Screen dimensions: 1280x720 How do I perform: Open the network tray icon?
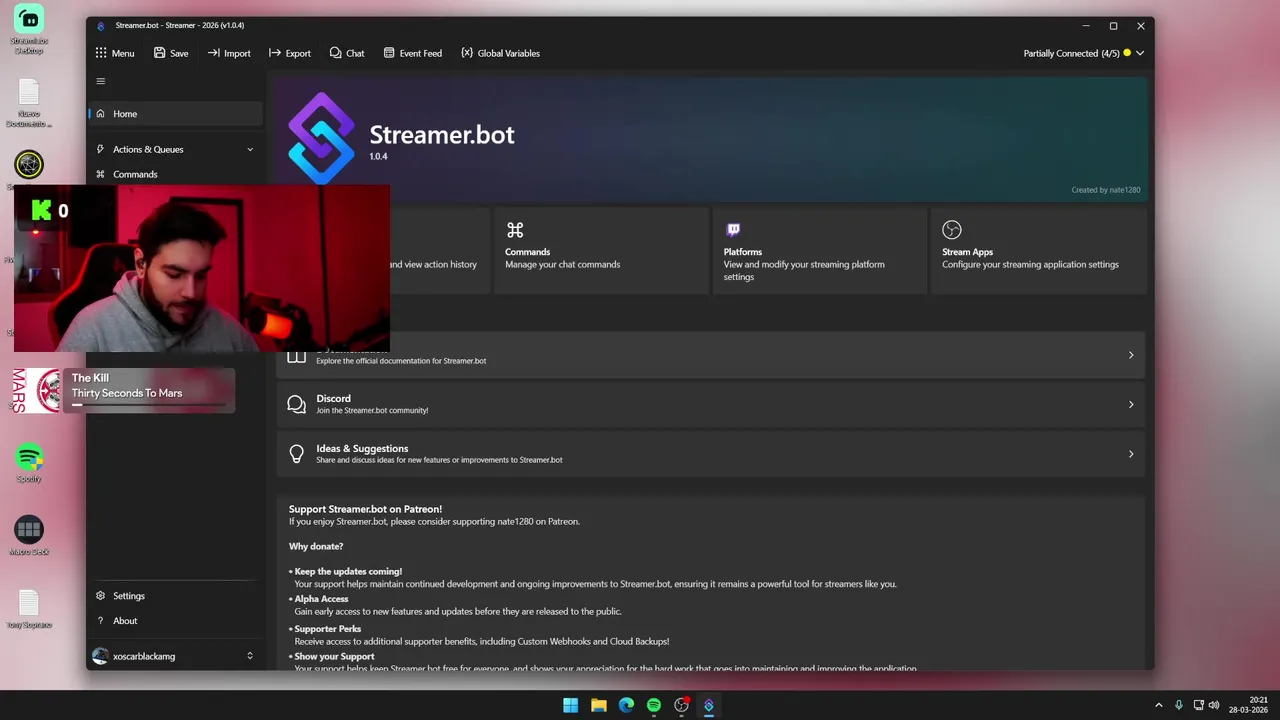coord(1199,705)
